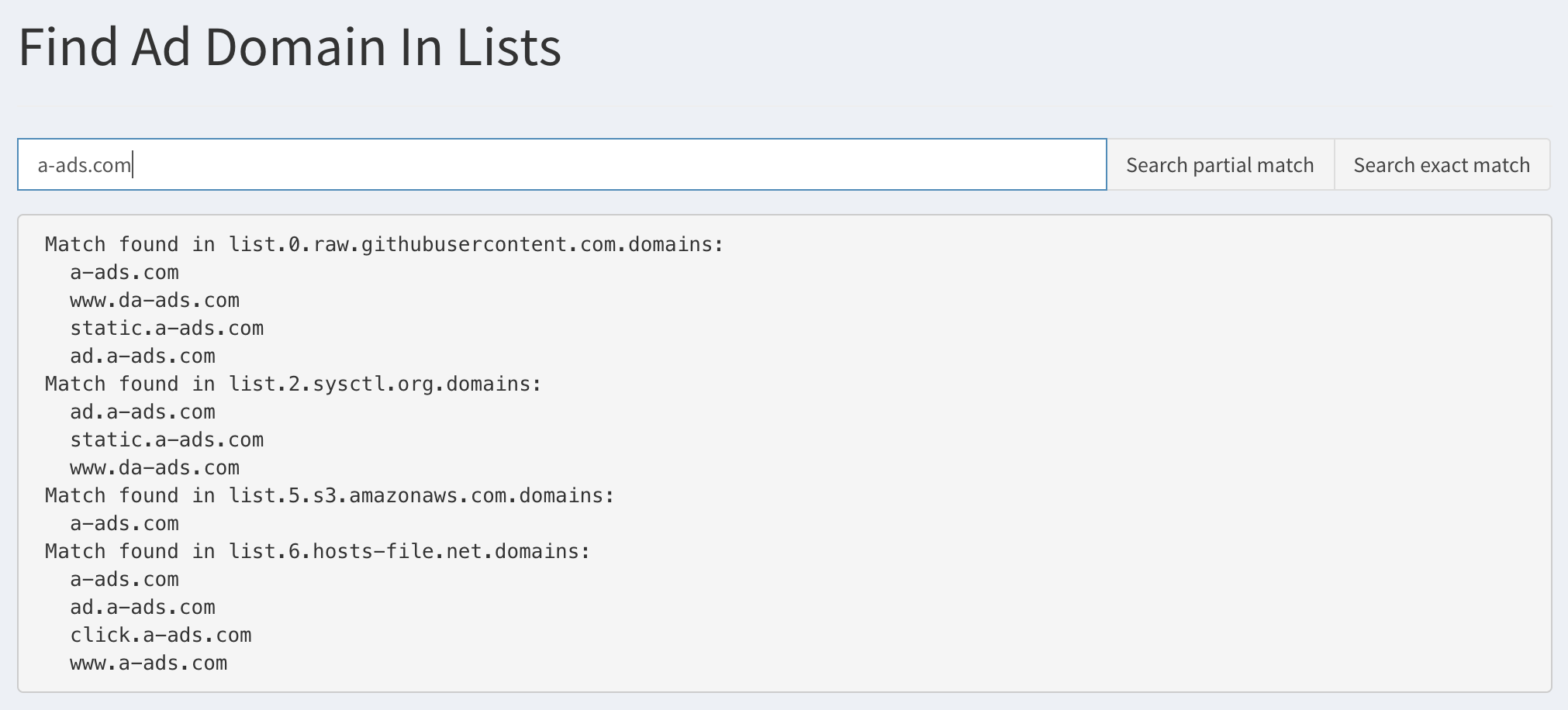This screenshot has width=1568, height=710.
Task: Select a-ads.com under the list.0 githubusercontent results
Action: tap(124, 273)
